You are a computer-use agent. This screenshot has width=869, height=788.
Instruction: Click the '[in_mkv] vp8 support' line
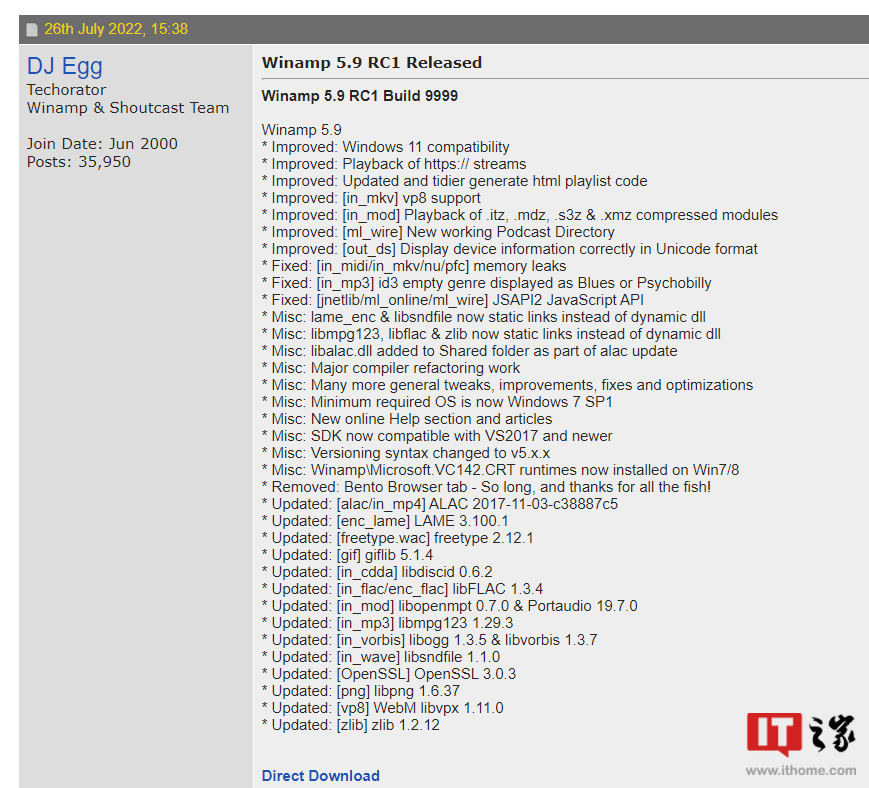371,198
